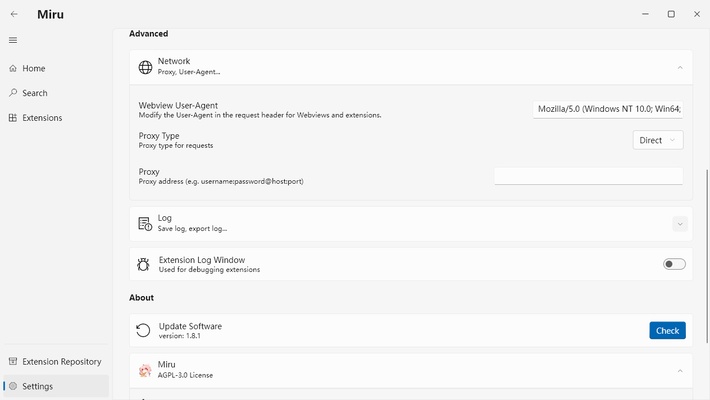Expand the Log section
The height and width of the screenshot is (400, 710).
click(680, 224)
